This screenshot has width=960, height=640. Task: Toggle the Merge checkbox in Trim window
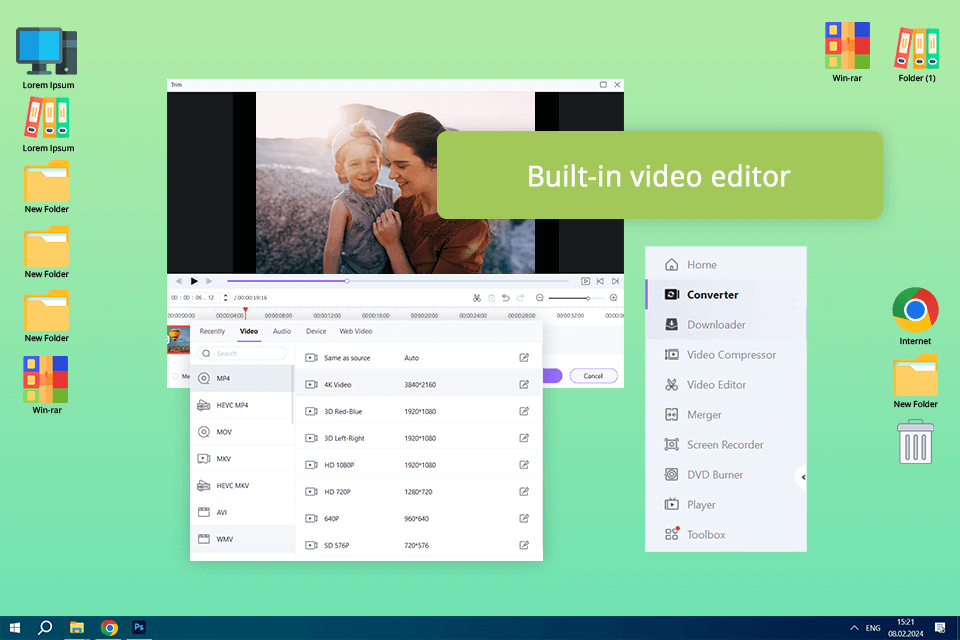point(175,376)
